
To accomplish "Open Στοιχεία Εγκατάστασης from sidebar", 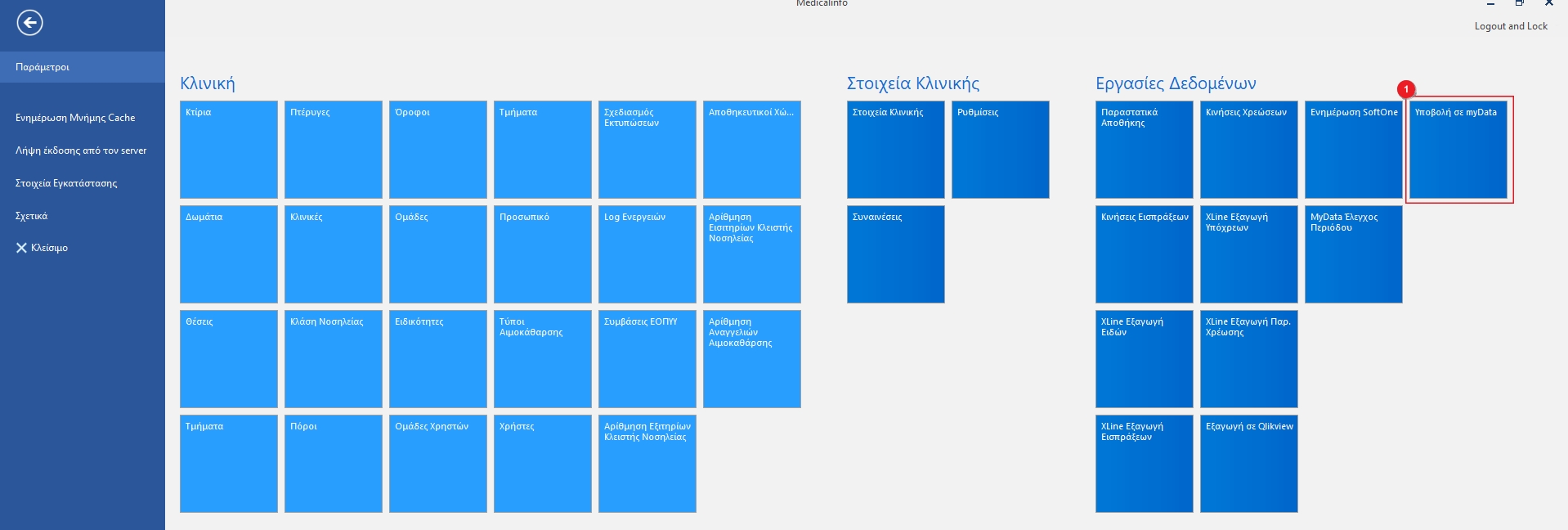I will tap(66, 183).
